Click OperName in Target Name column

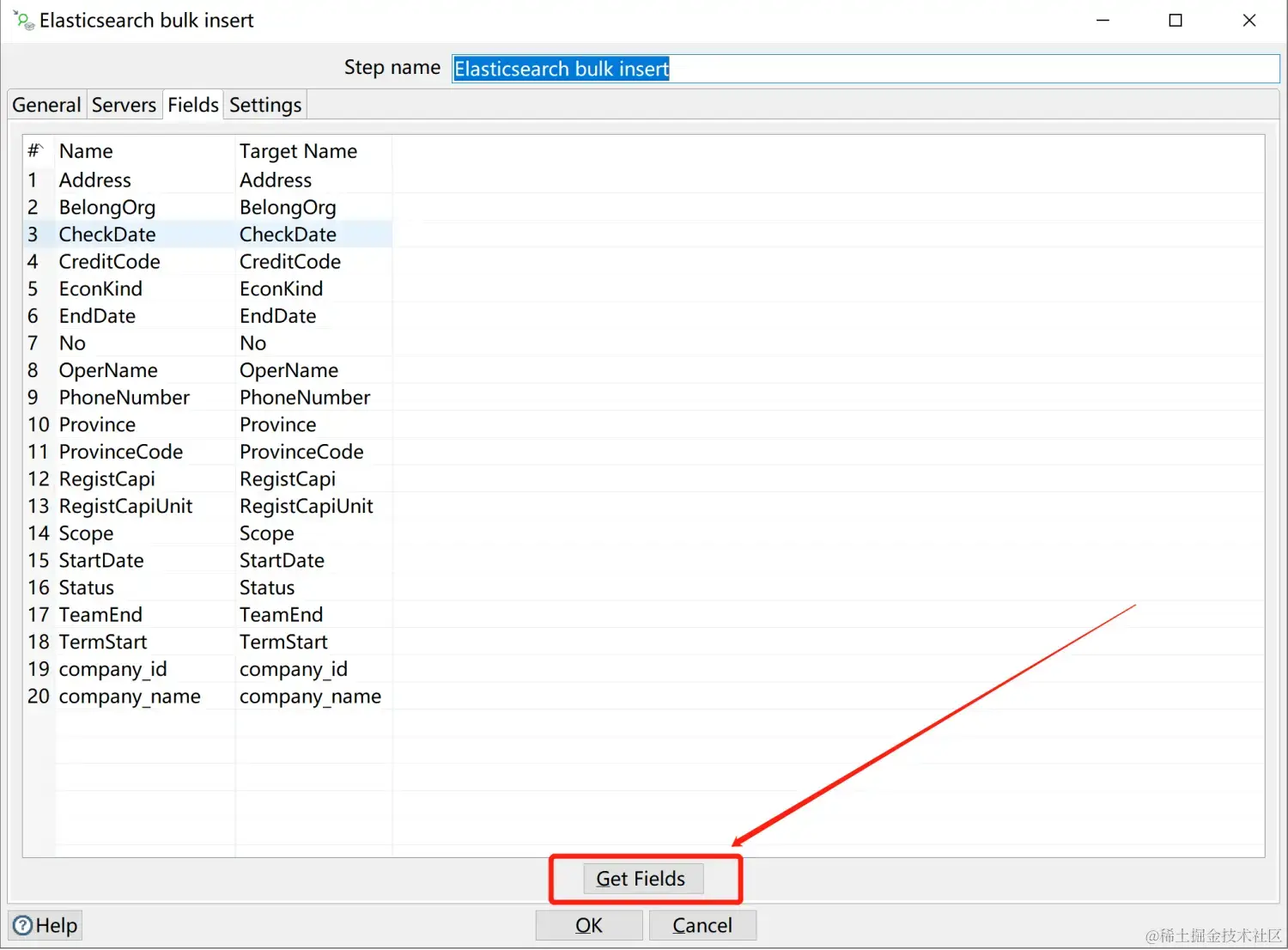313,370
